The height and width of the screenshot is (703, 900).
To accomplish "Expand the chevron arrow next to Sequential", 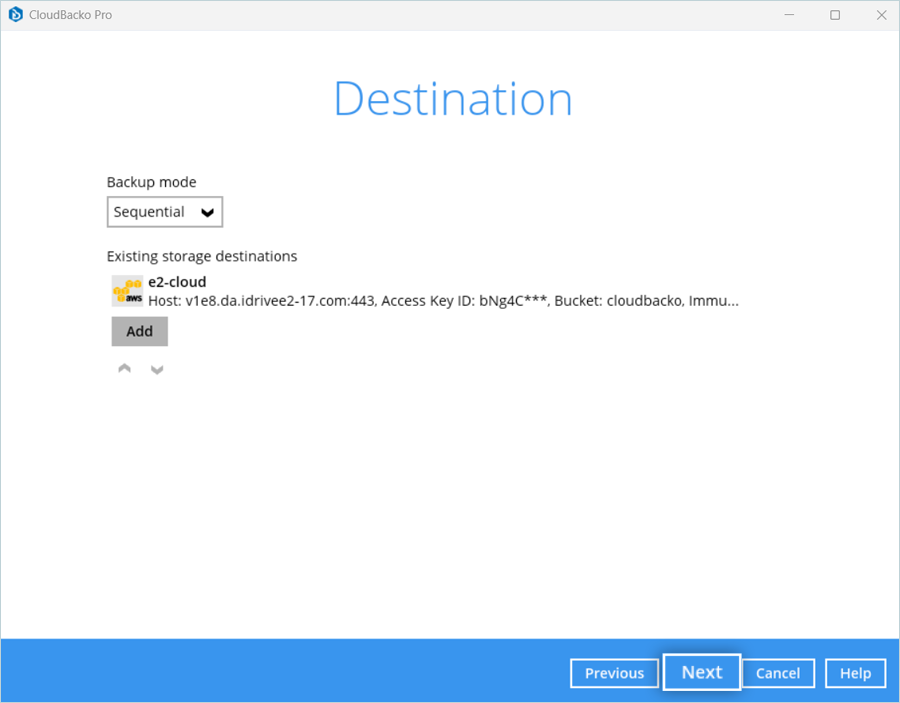I will point(207,212).
